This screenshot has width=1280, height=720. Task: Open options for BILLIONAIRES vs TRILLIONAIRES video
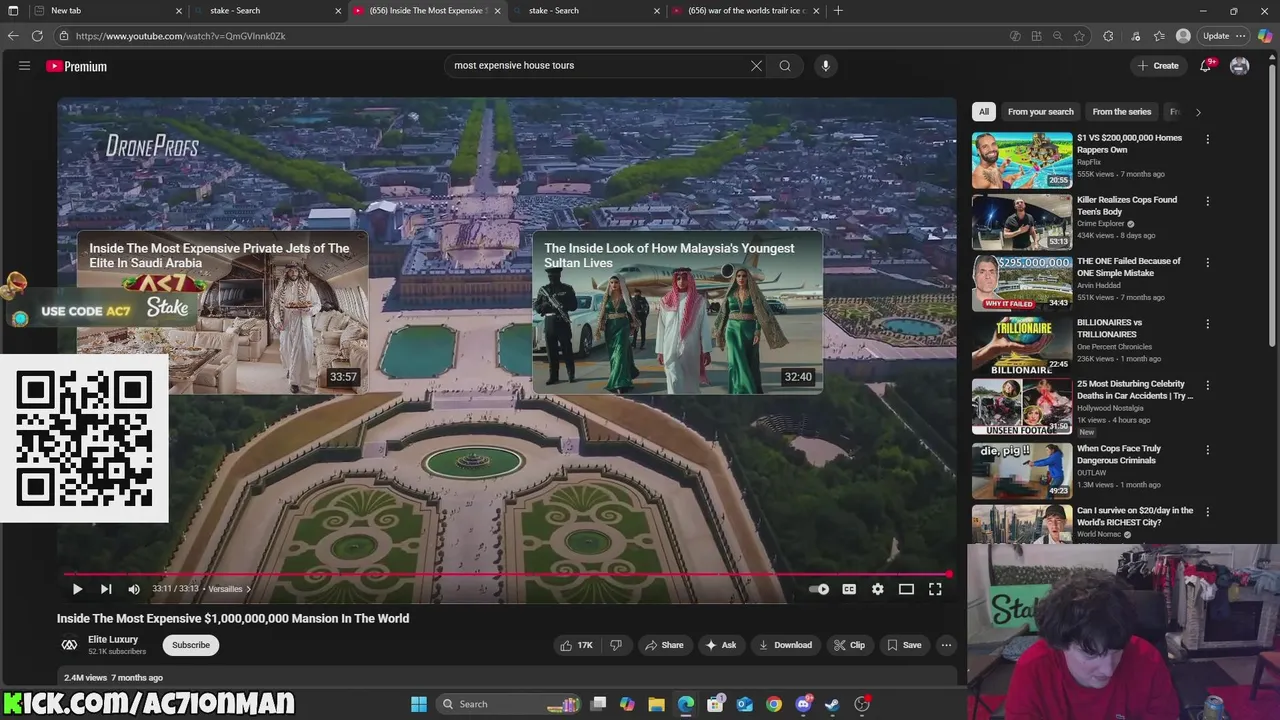tap(1207, 324)
